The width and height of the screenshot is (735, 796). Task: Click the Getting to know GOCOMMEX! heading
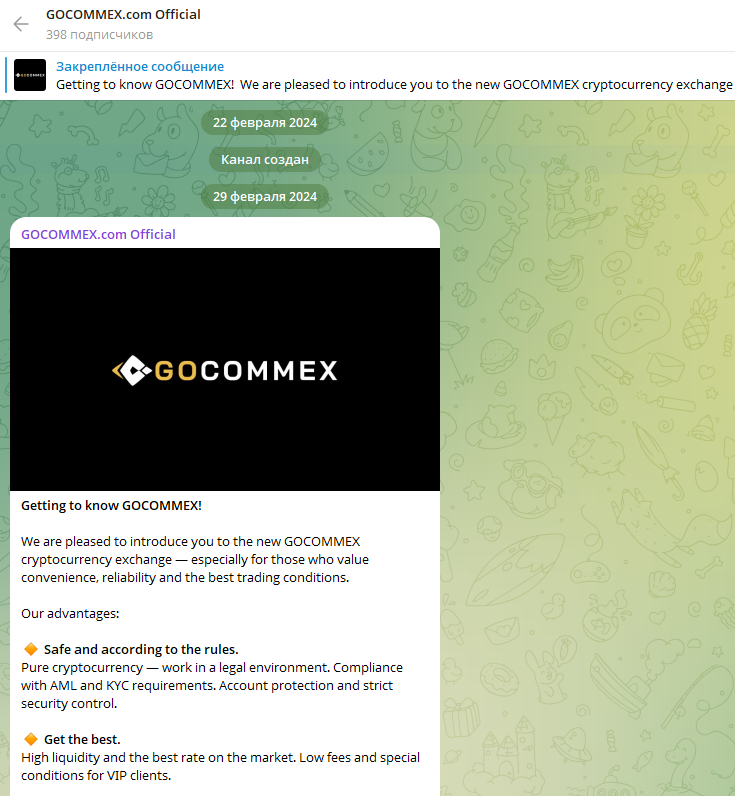click(x=111, y=506)
